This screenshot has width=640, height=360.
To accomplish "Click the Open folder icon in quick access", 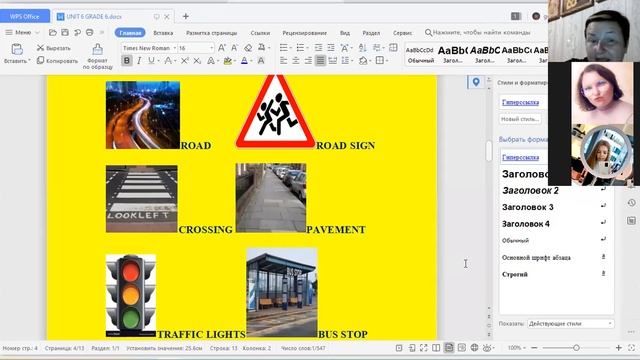I will [x=53, y=32].
